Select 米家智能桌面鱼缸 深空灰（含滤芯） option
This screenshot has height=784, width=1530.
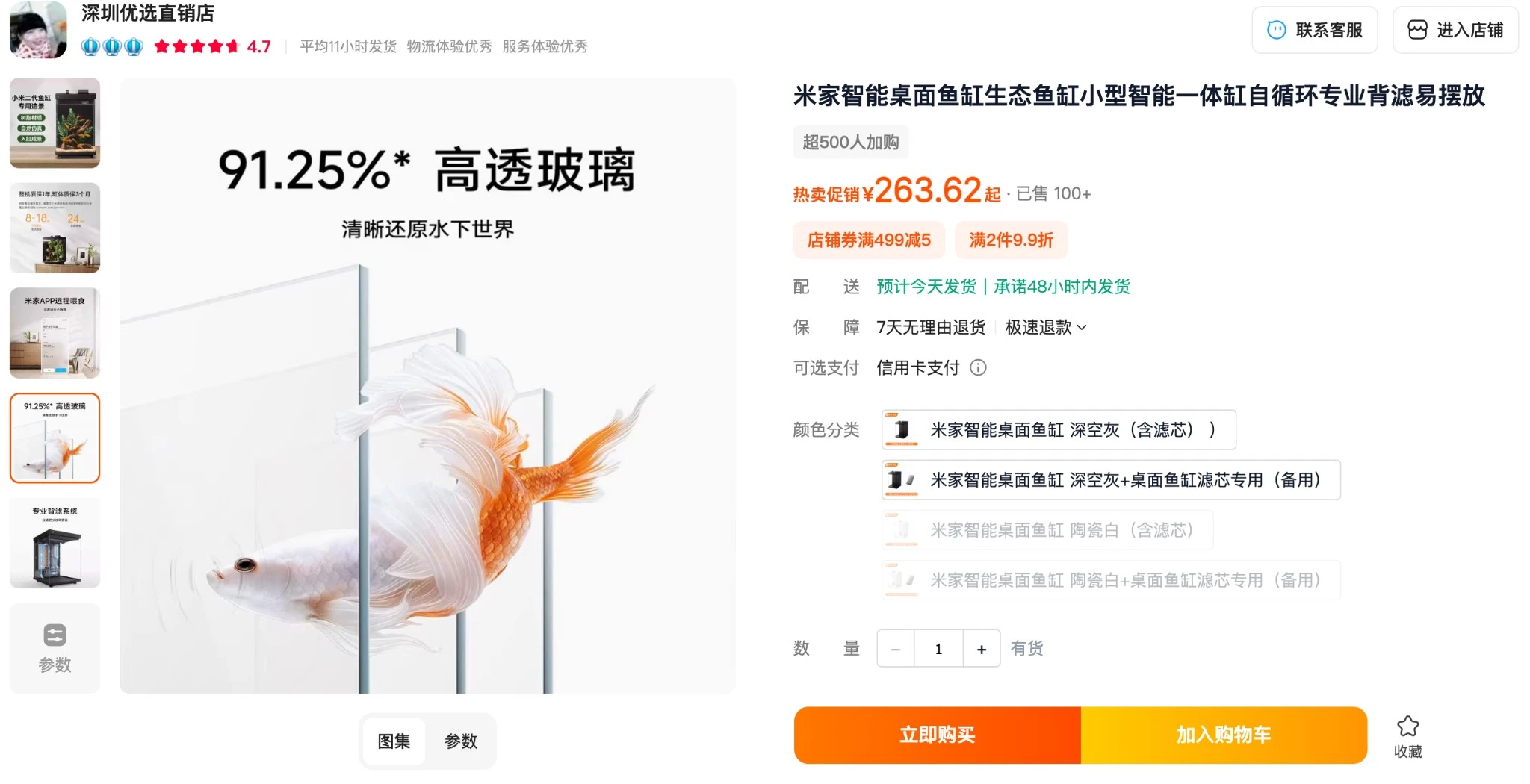[x=1059, y=430]
